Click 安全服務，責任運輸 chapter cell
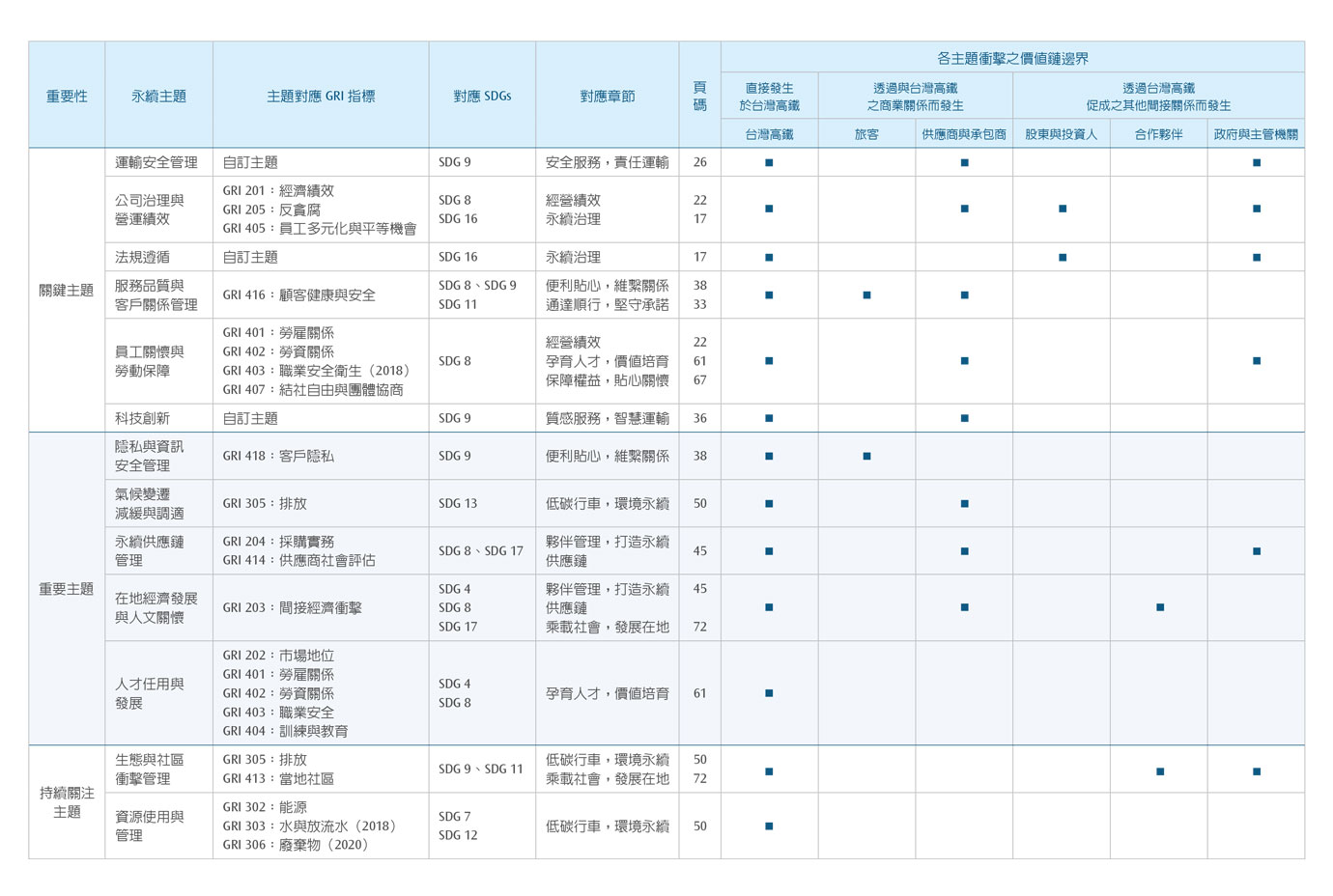Screen dimensions: 1333x896 [x=608, y=162]
